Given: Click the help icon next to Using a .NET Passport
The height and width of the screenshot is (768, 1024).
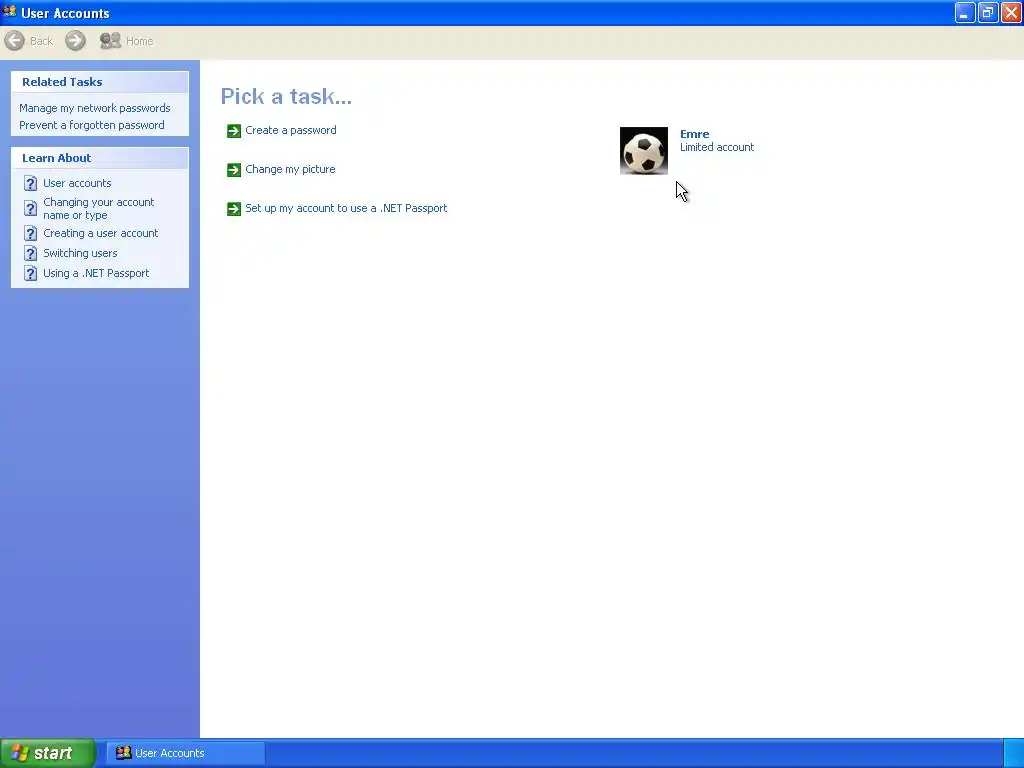Looking at the screenshot, I should click(x=31, y=273).
